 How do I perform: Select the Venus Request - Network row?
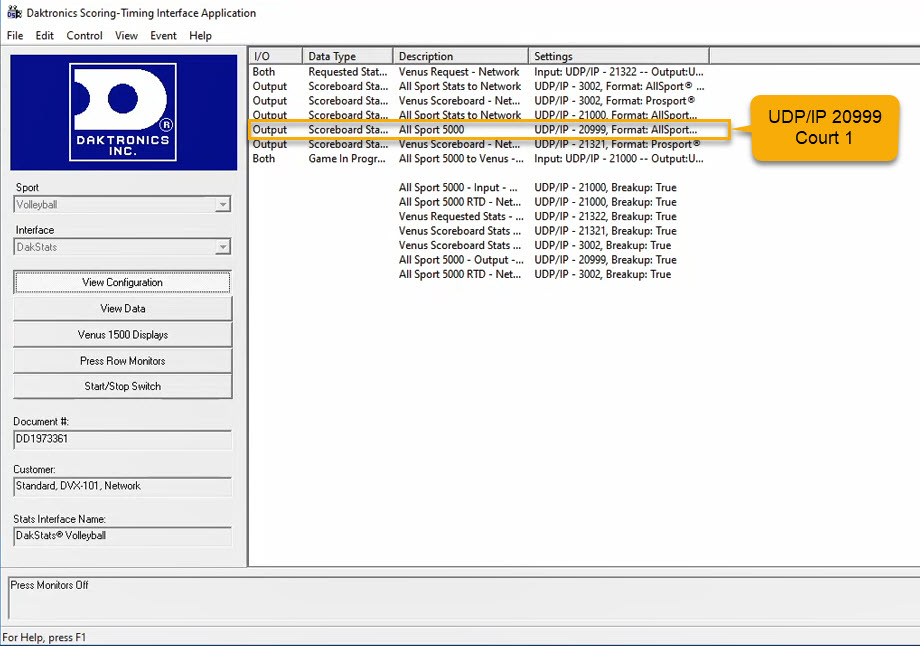tap(458, 72)
